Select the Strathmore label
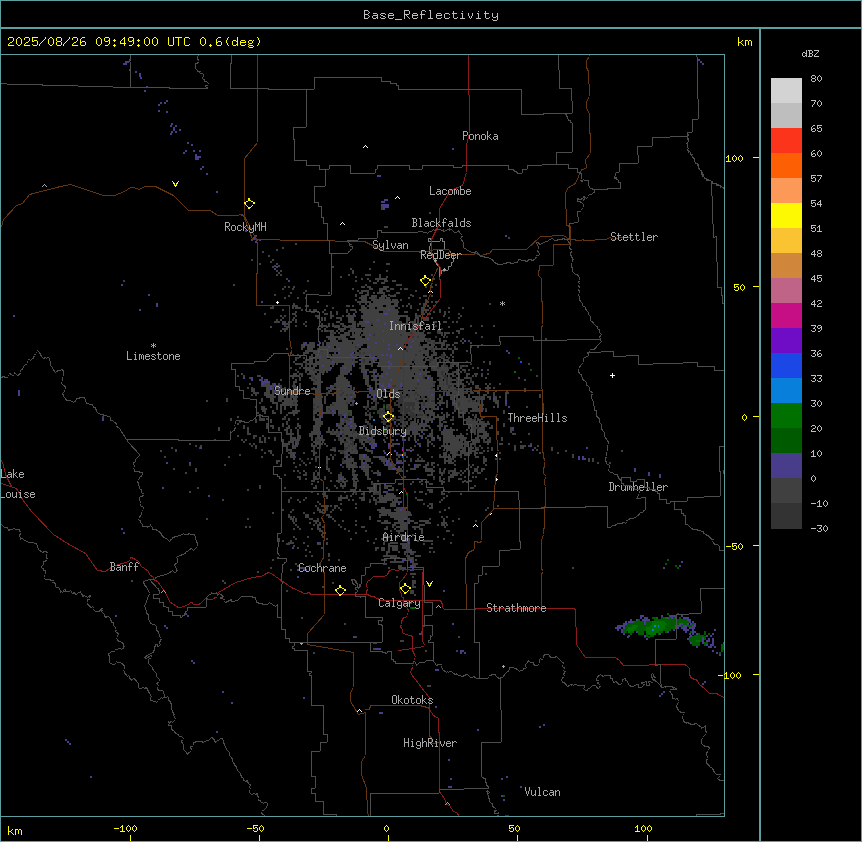This screenshot has height=842, width=862. click(516, 608)
